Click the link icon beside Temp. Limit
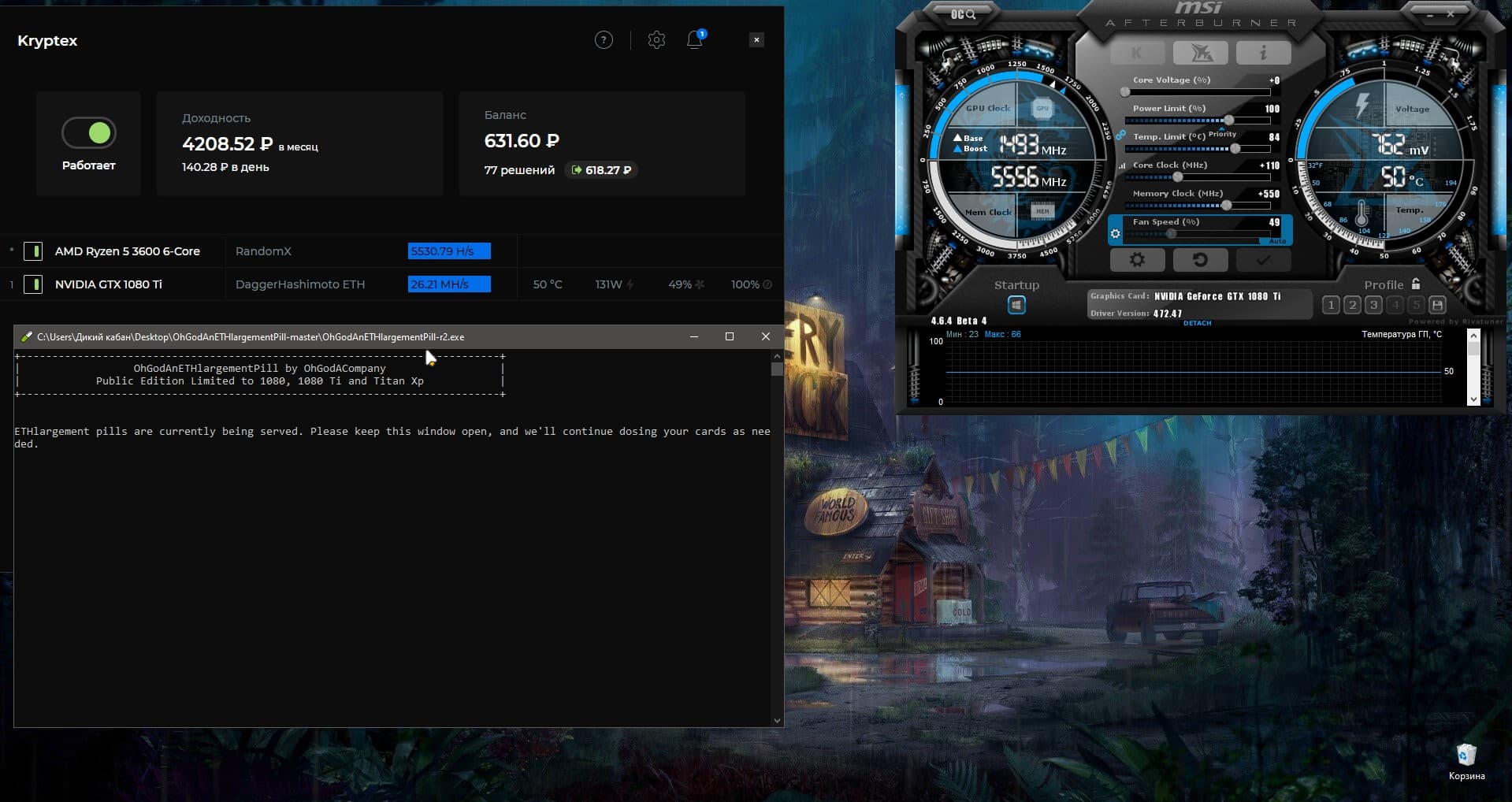 pyautogui.click(x=1120, y=136)
